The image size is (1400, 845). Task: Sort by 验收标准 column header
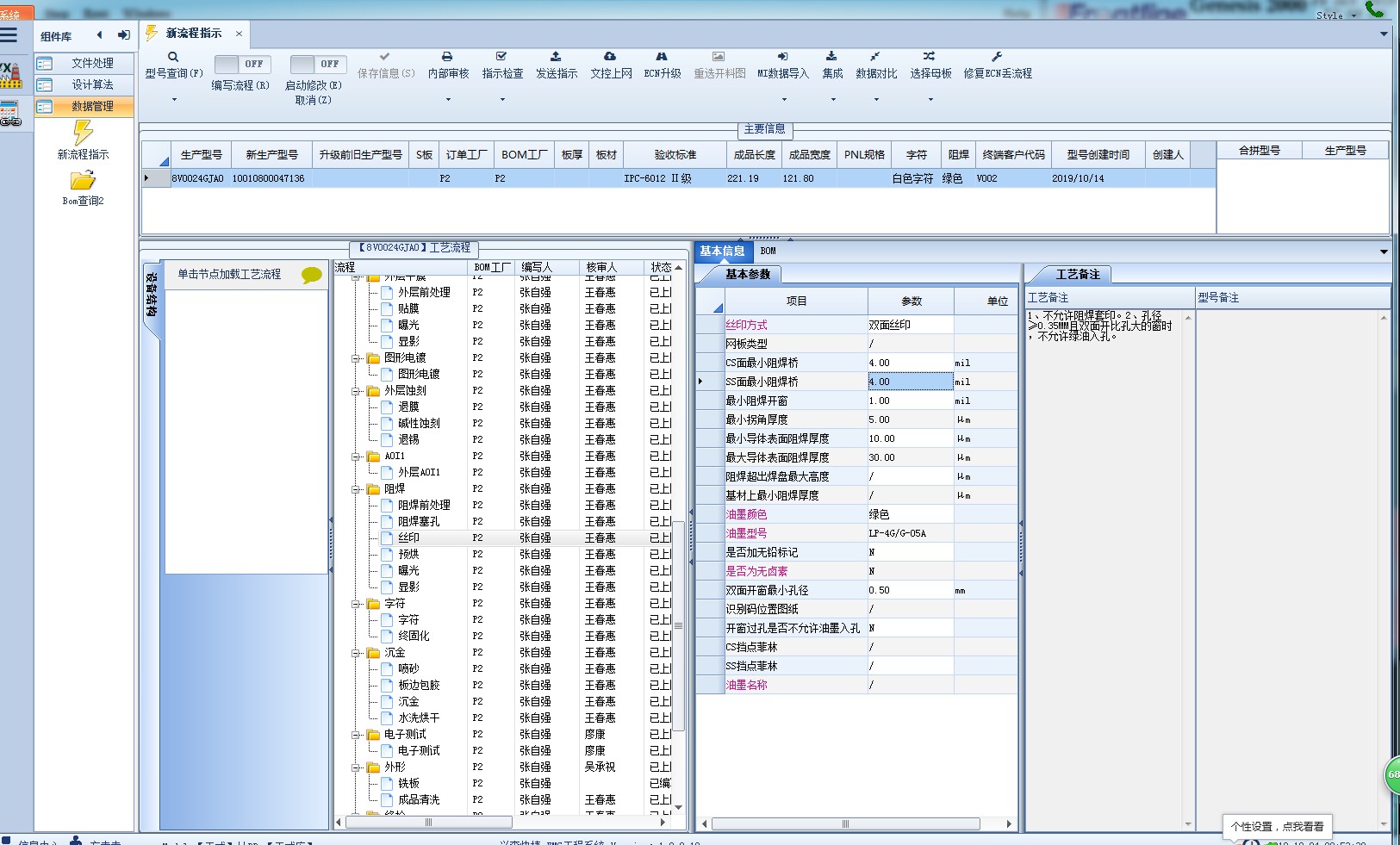(675, 155)
